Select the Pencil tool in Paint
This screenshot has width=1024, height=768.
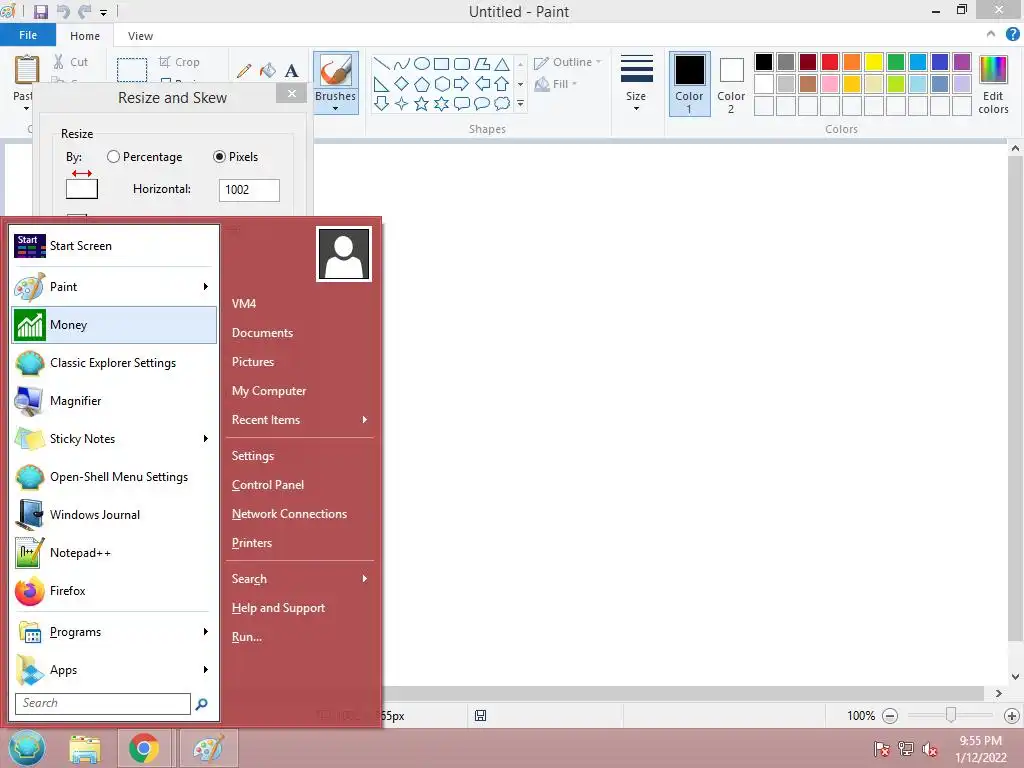point(244,71)
